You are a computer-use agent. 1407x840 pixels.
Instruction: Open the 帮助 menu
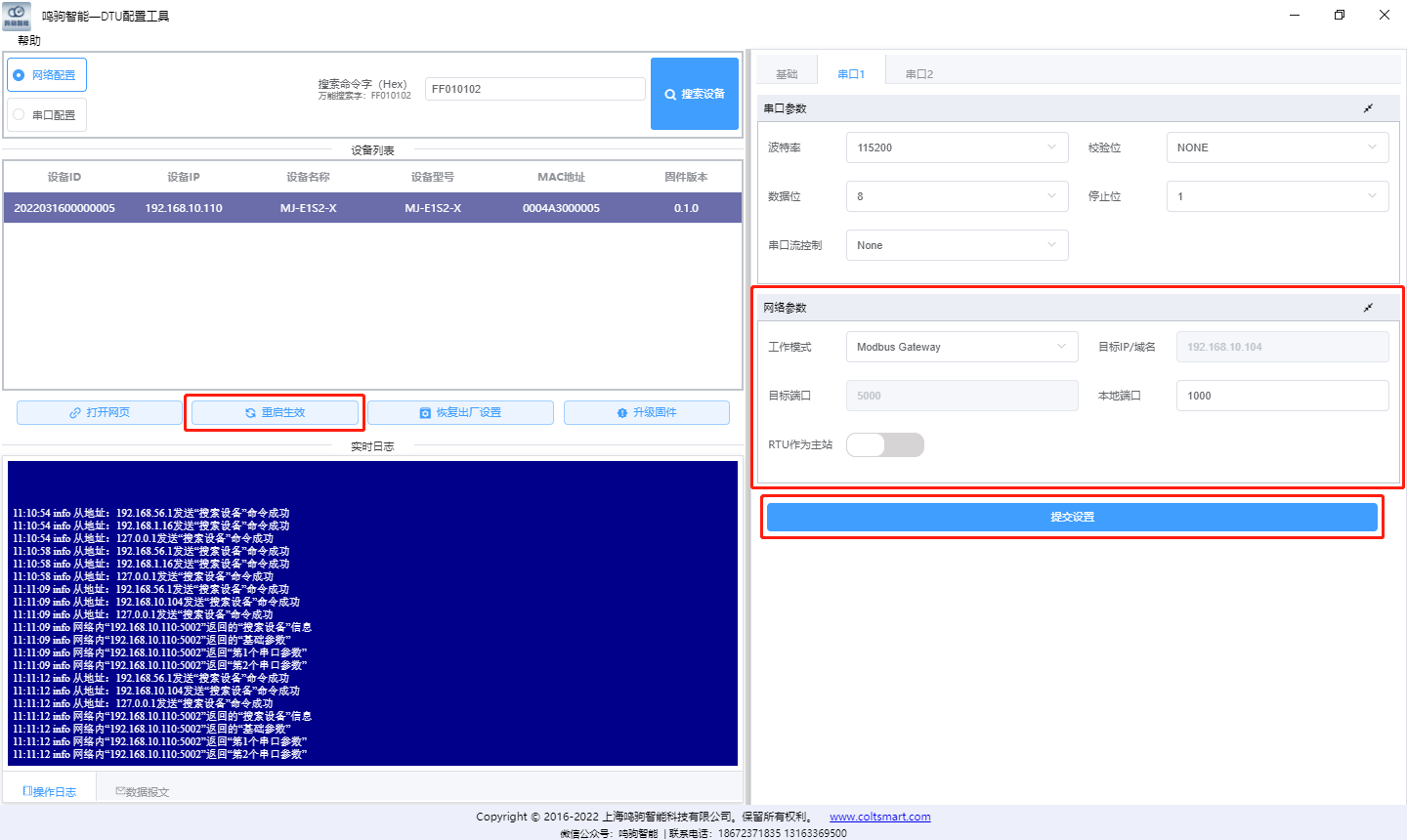coord(29,41)
